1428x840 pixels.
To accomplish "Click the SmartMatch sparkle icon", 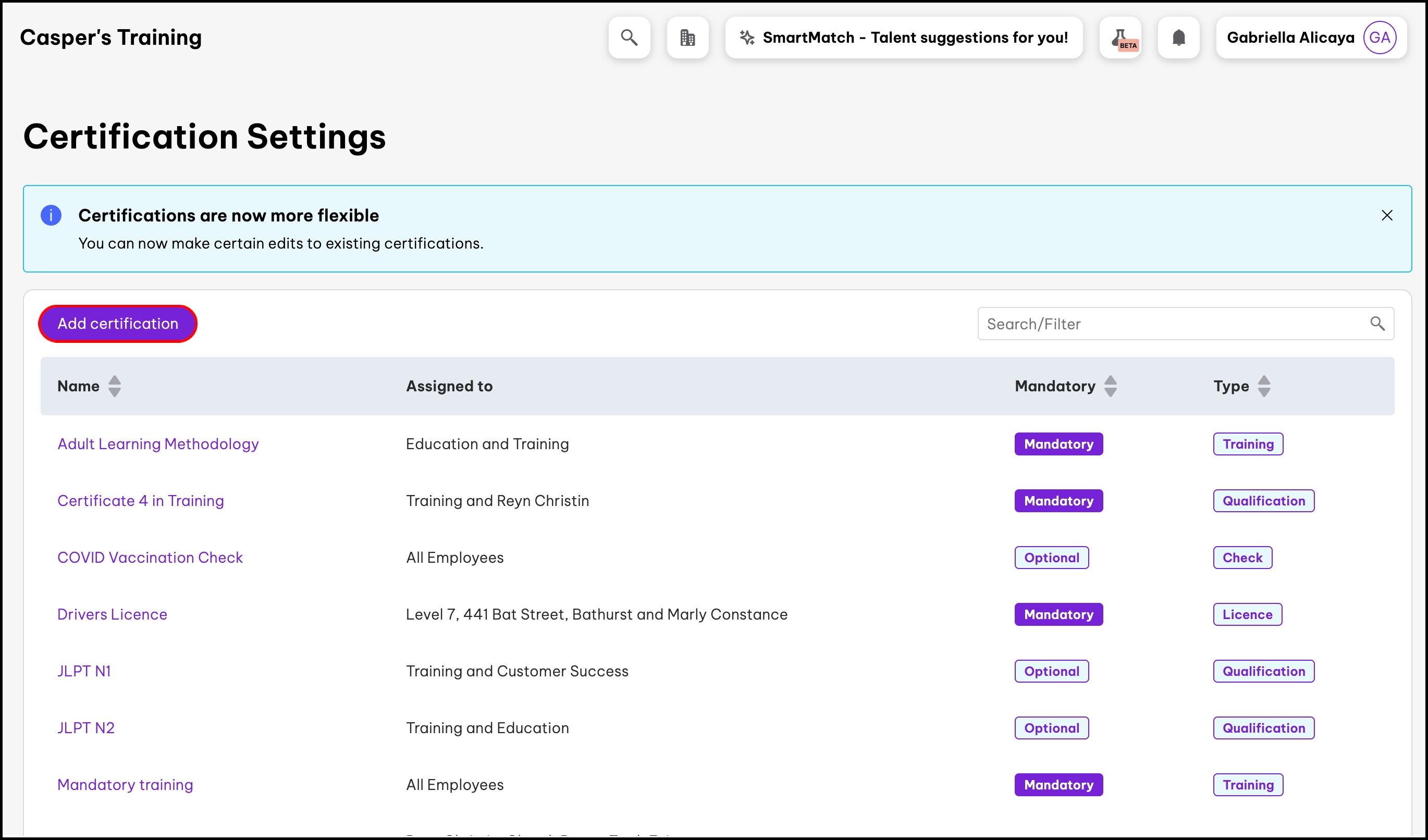I will tap(747, 38).
